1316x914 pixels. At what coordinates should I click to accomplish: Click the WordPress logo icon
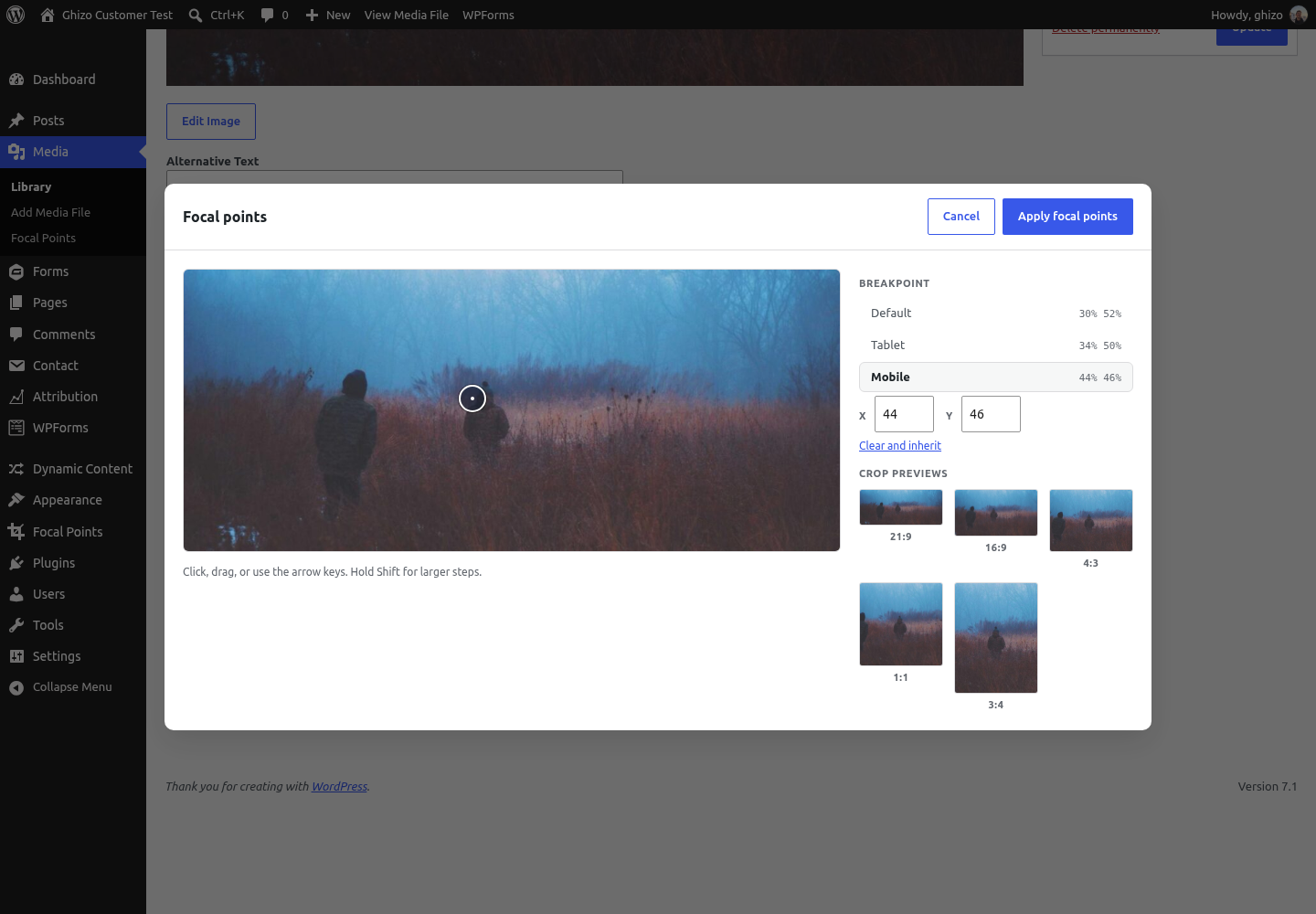(16, 15)
